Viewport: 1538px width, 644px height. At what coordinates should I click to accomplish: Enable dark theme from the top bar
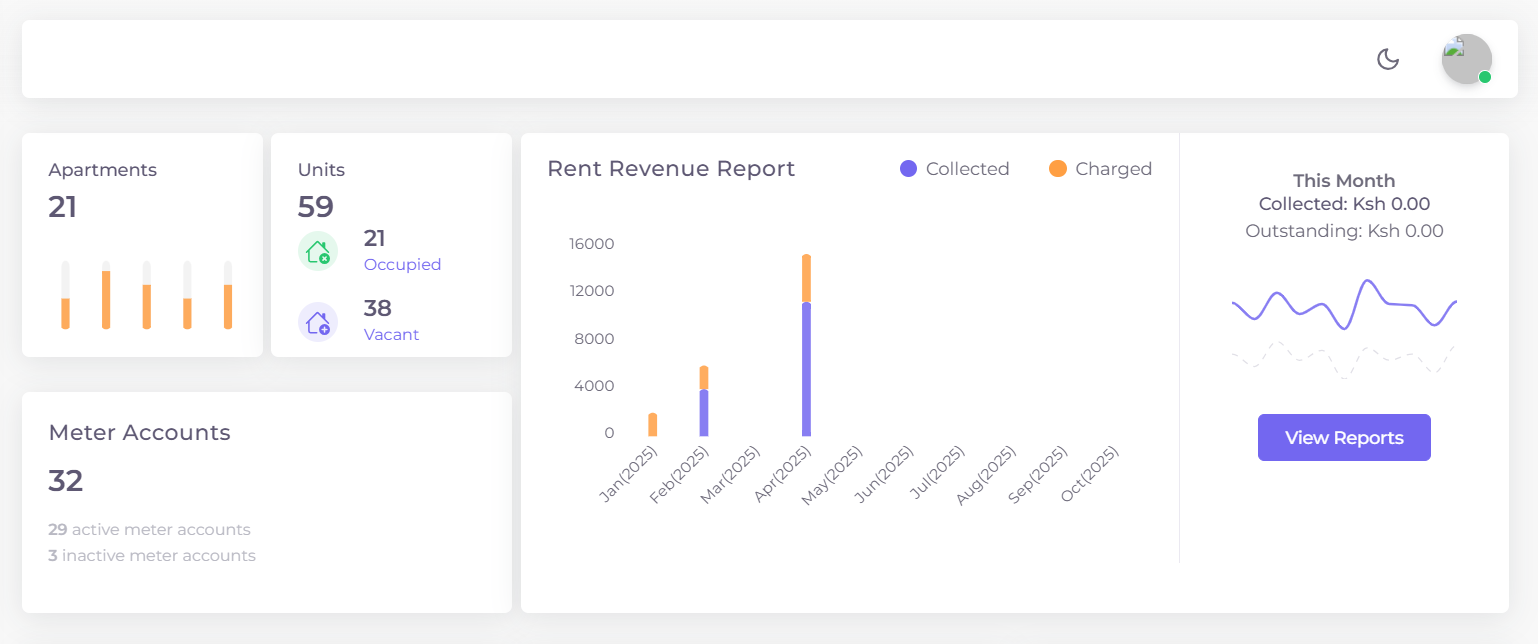pyautogui.click(x=1388, y=59)
